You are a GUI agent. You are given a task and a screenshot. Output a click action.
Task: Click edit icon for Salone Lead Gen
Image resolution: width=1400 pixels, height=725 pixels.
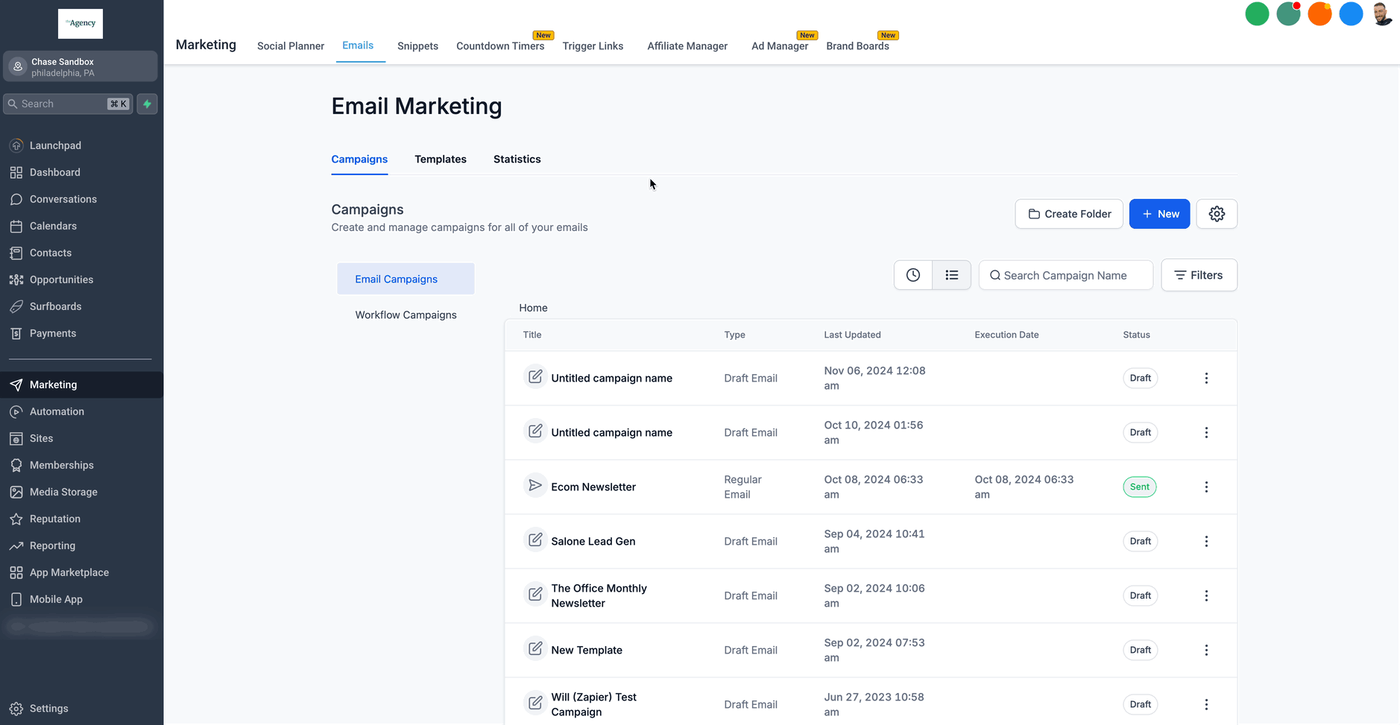click(x=535, y=540)
